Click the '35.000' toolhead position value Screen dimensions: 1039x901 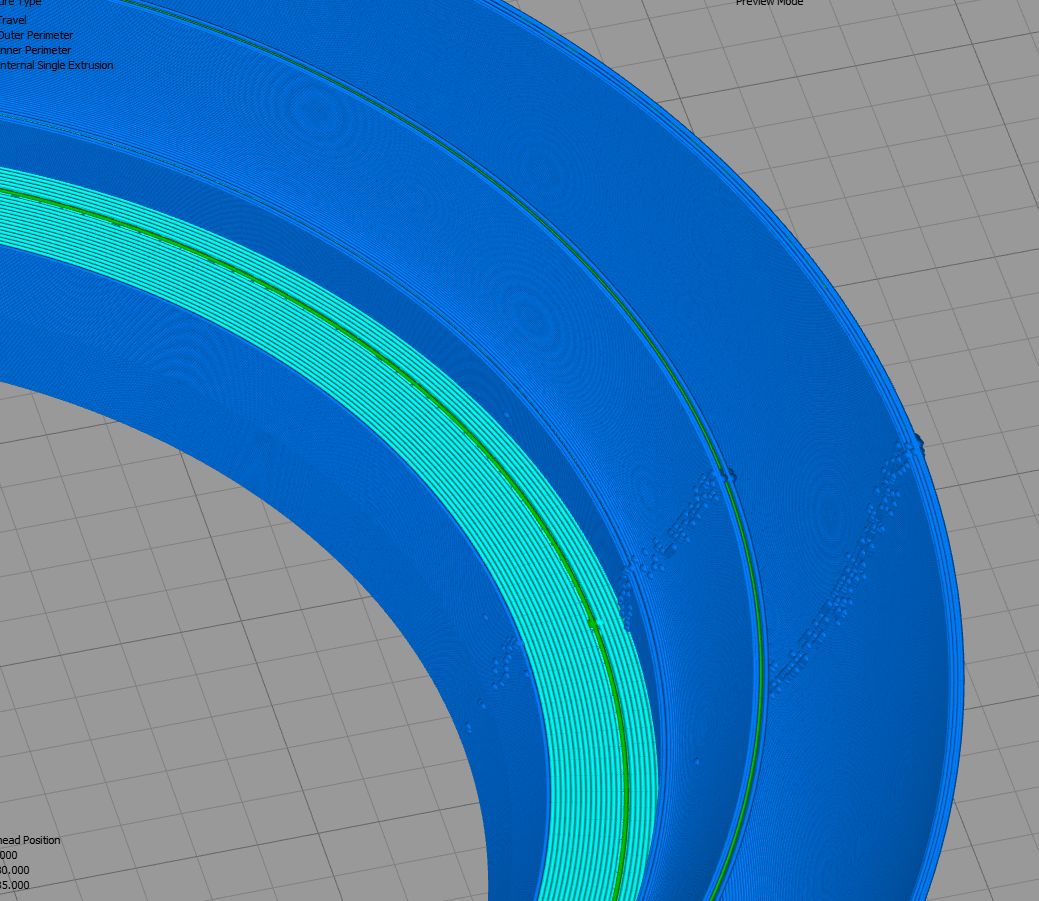pyautogui.click(x=14, y=885)
